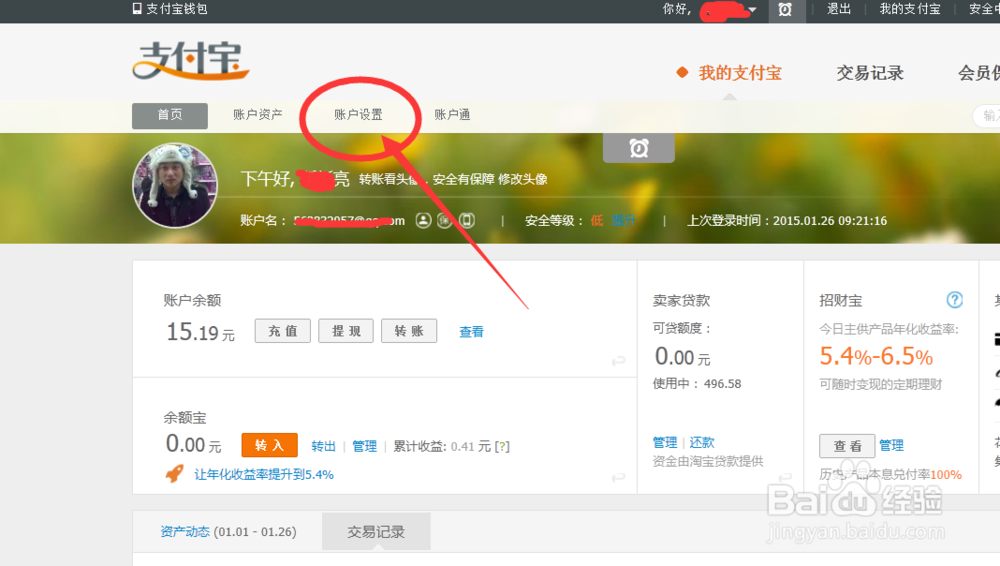Viewport: 1000px width, 566px height.
Task: Click the 查看 link beside account balance
Action: (471, 332)
